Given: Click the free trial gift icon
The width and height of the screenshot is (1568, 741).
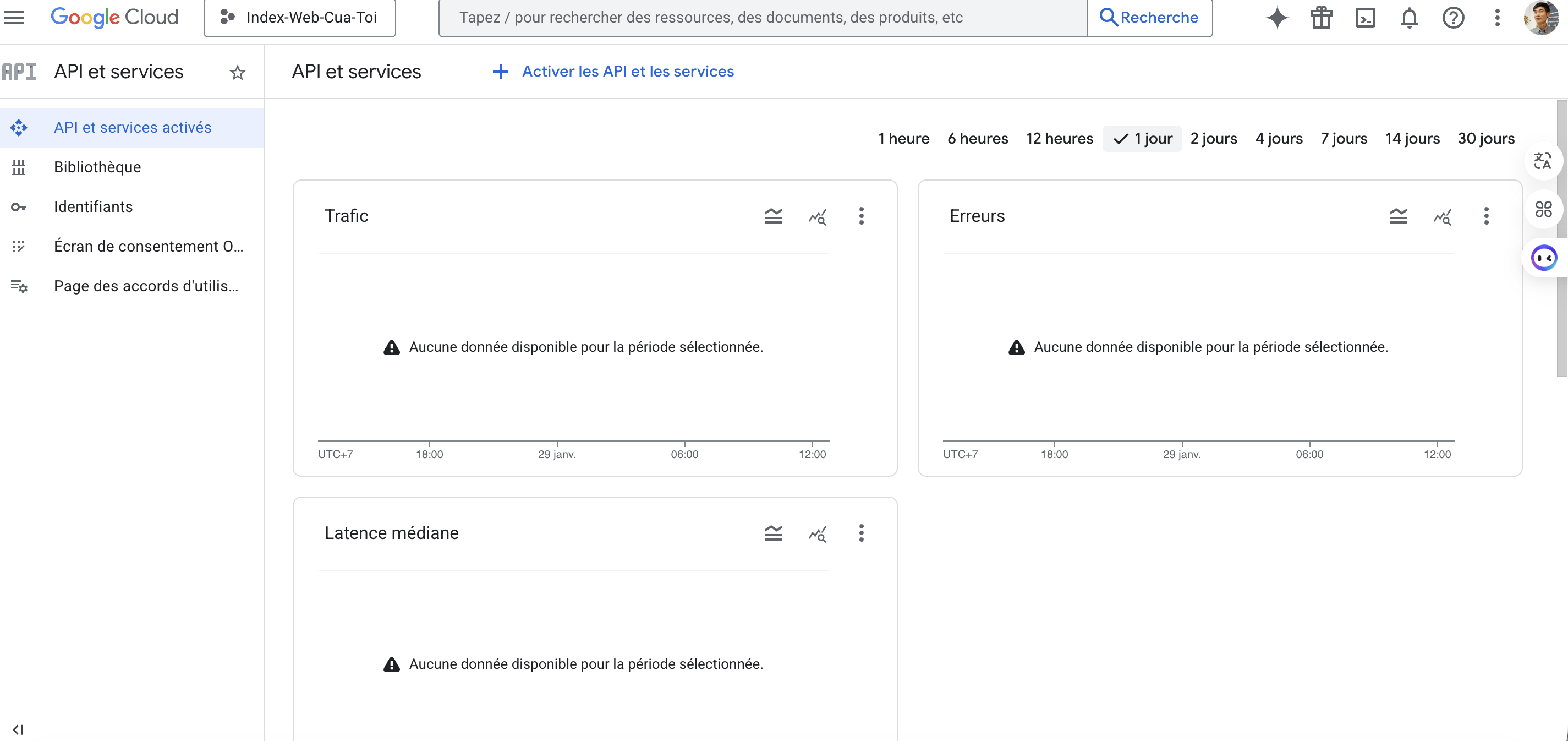Looking at the screenshot, I should [1321, 18].
